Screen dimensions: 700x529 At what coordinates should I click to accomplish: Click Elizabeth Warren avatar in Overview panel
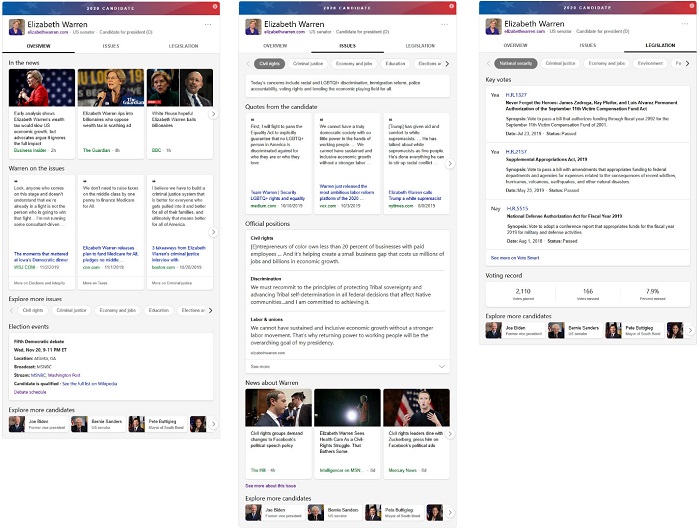pos(17,27)
